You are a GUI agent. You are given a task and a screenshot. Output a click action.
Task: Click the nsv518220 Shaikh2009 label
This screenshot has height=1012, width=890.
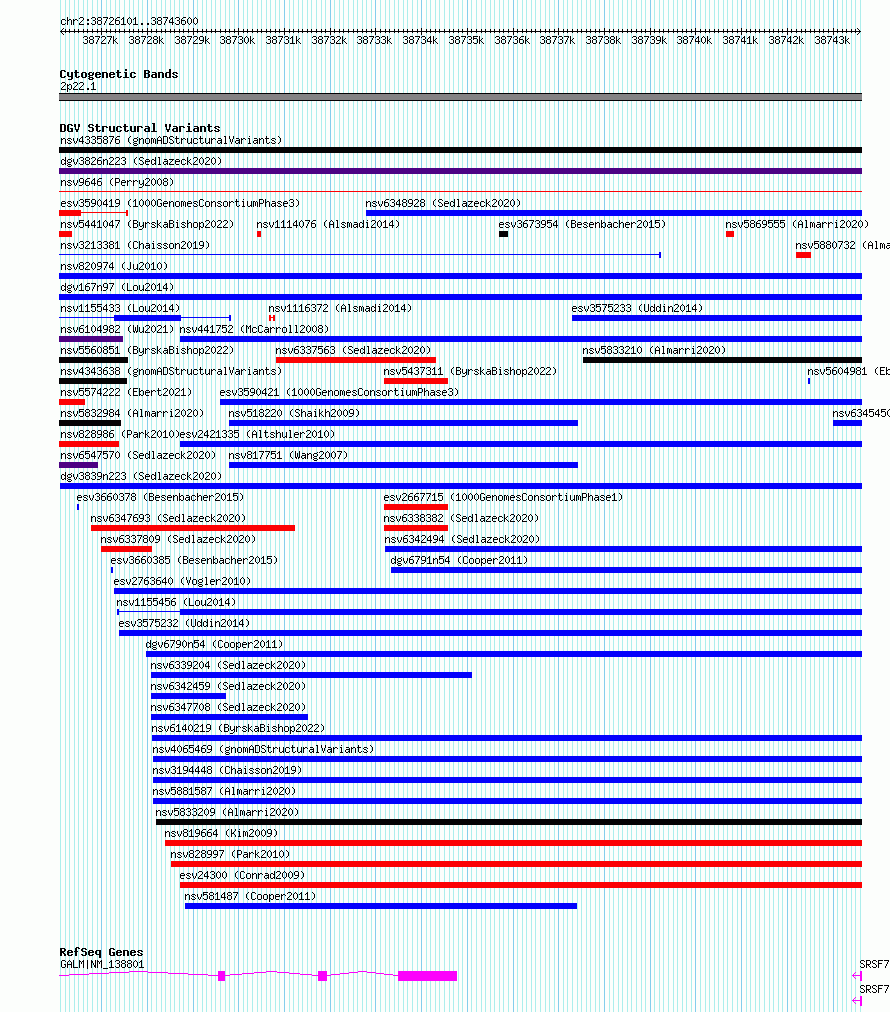point(294,413)
